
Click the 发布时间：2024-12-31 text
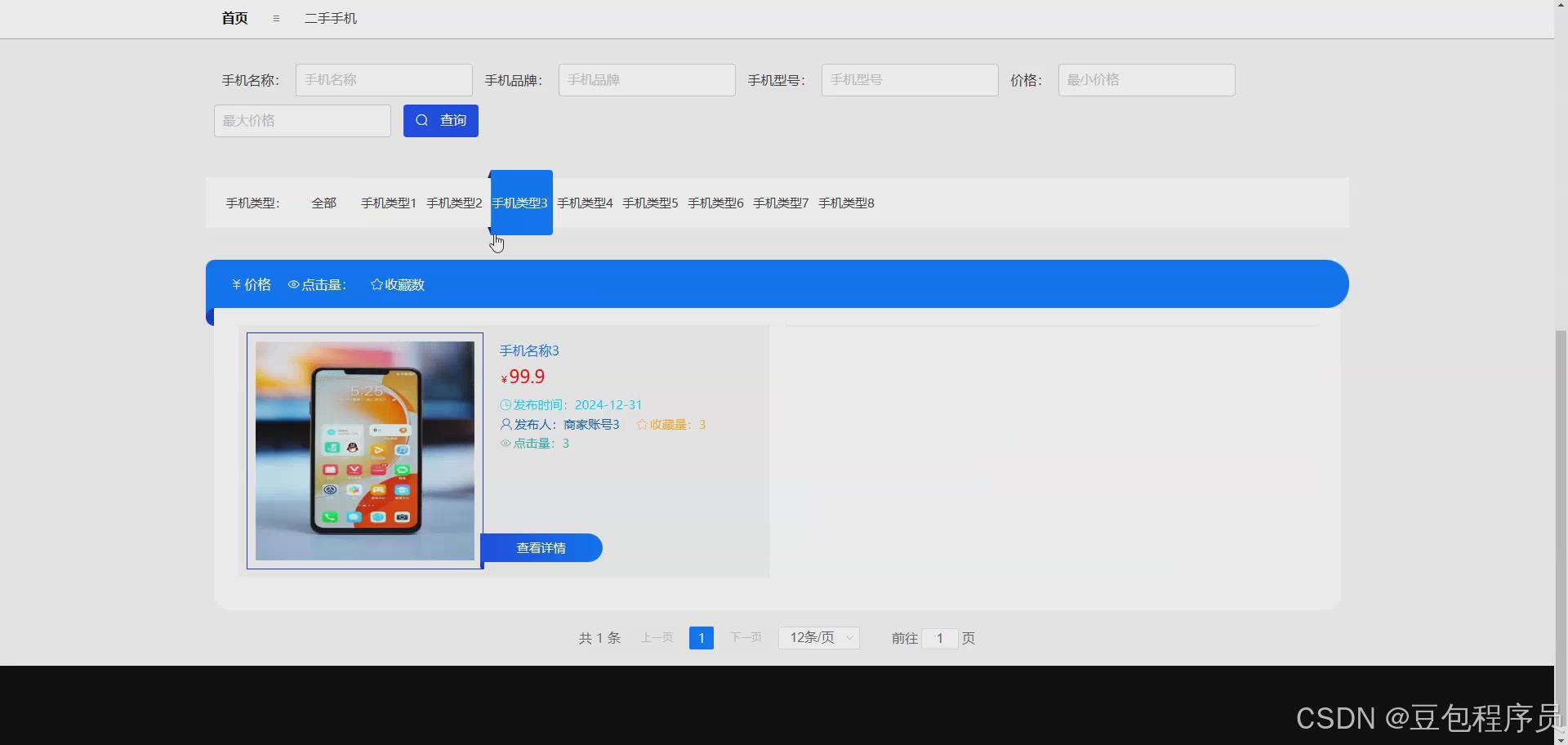pyautogui.click(x=571, y=404)
